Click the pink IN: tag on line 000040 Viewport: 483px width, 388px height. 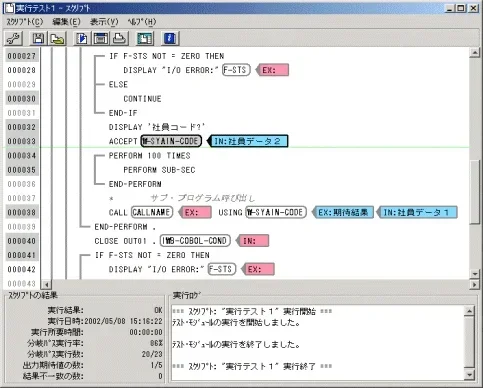tap(253, 240)
